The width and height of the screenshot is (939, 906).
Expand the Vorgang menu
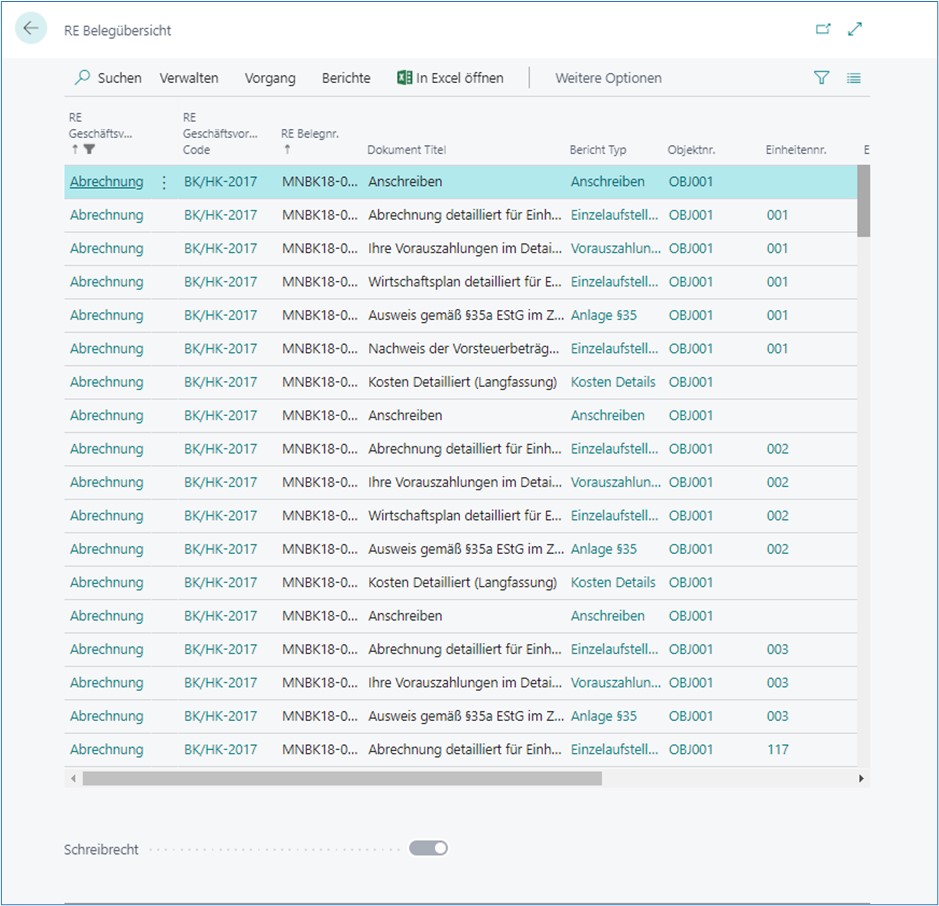point(270,78)
